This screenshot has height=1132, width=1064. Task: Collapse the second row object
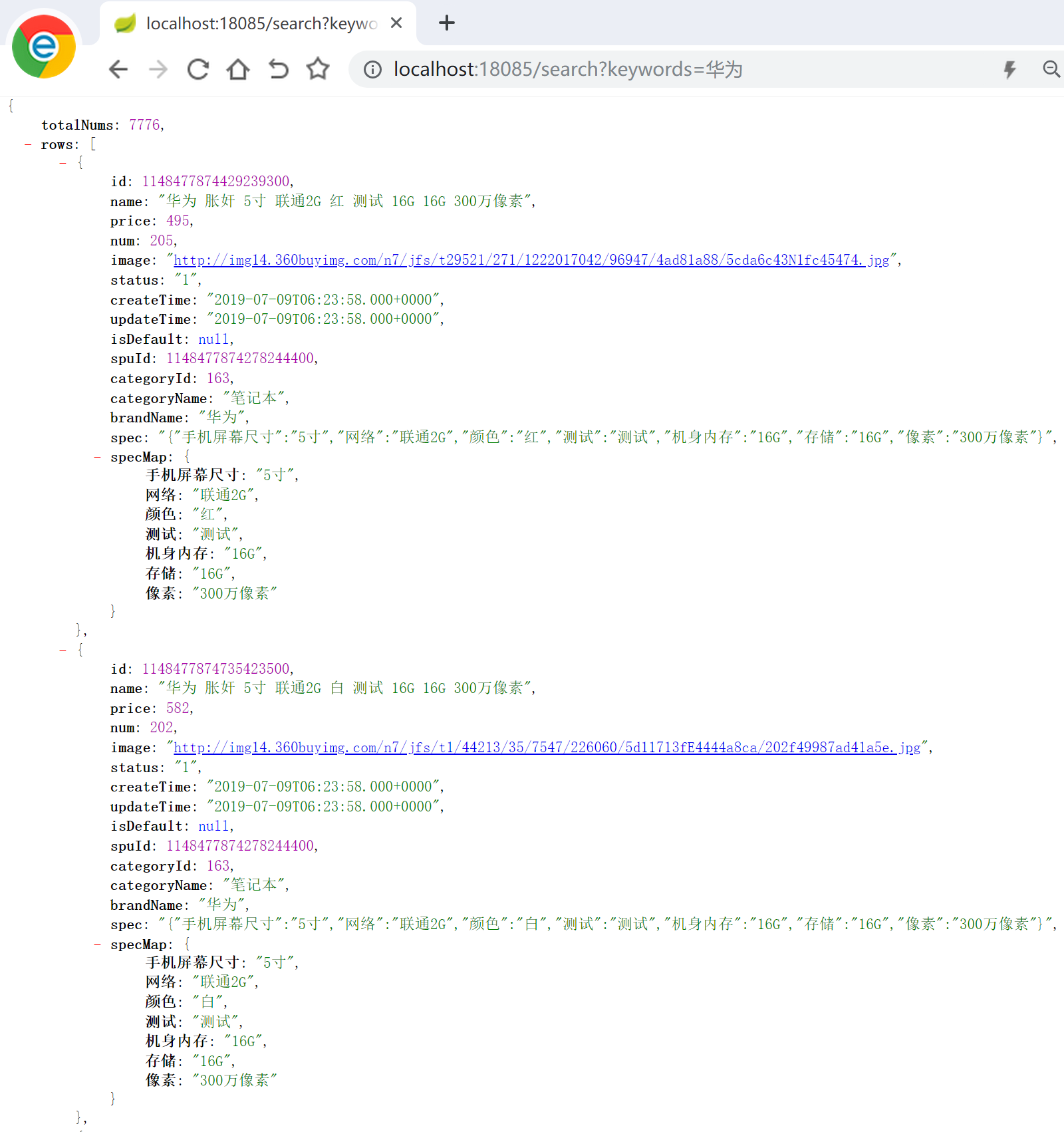63,650
